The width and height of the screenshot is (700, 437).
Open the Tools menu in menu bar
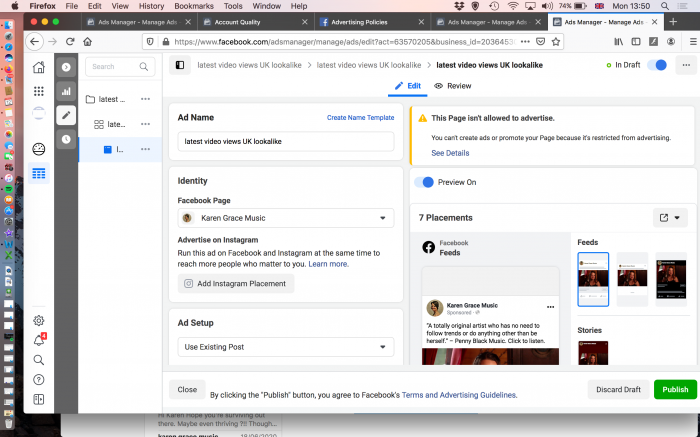pos(233,6)
